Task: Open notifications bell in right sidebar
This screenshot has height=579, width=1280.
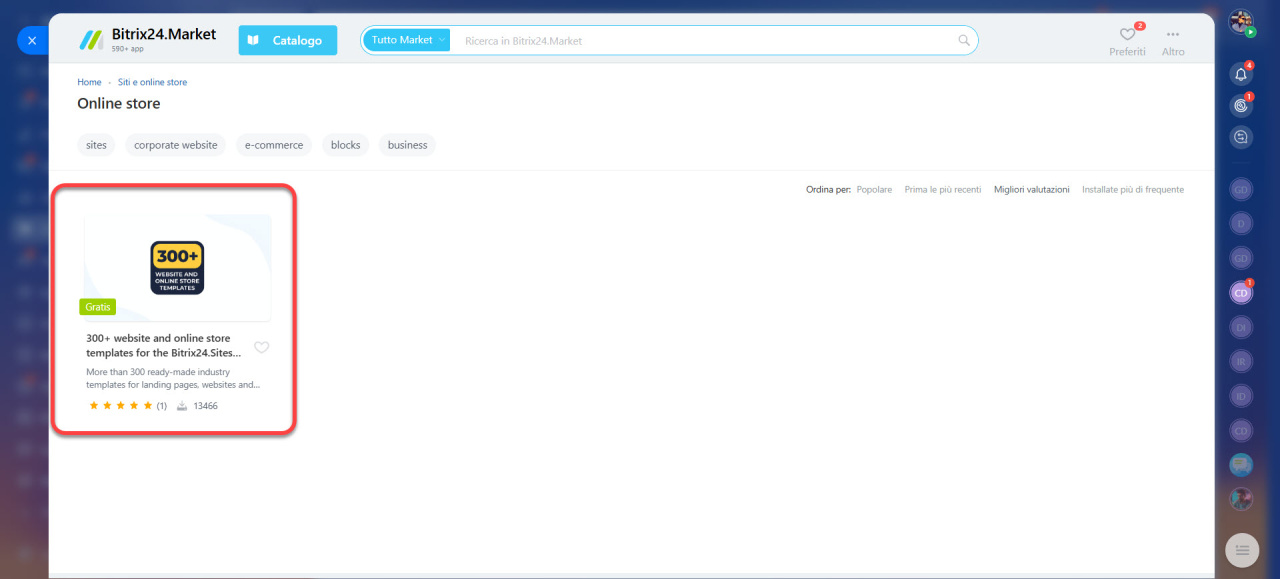Action: pos(1241,74)
